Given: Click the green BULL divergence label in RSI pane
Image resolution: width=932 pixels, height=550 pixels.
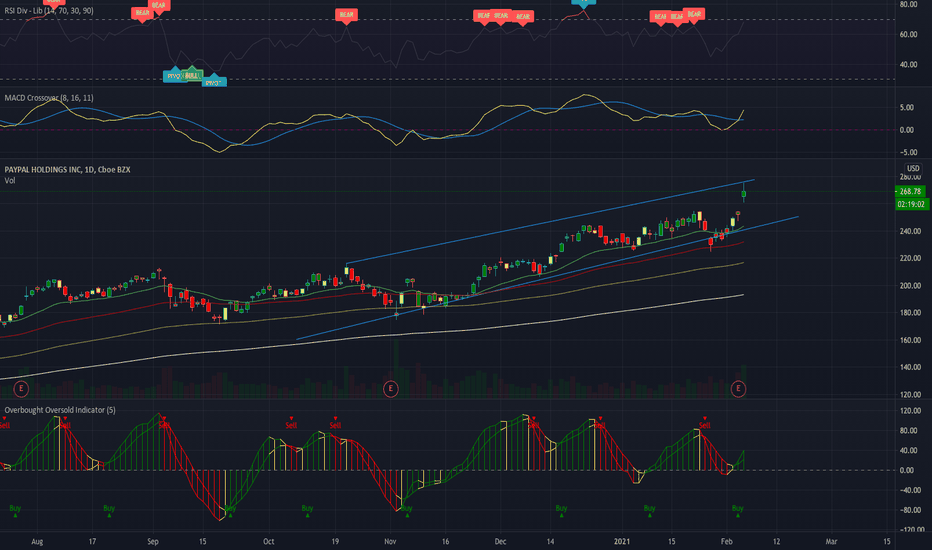Looking at the screenshot, I should pyautogui.click(x=191, y=75).
